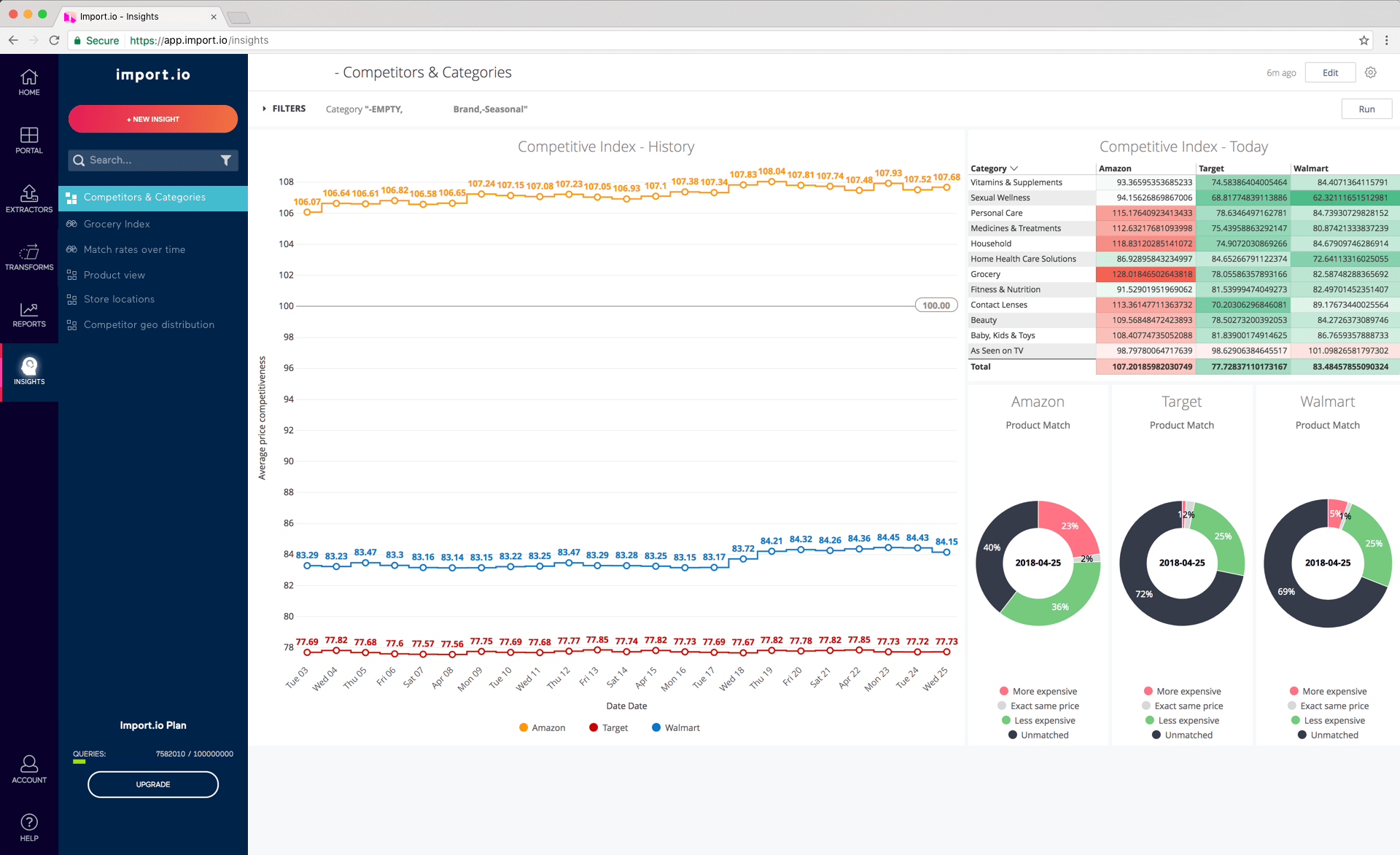This screenshot has width=1400, height=855.
Task: Click the search input field
Action: pyautogui.click(x=151, y=159)
